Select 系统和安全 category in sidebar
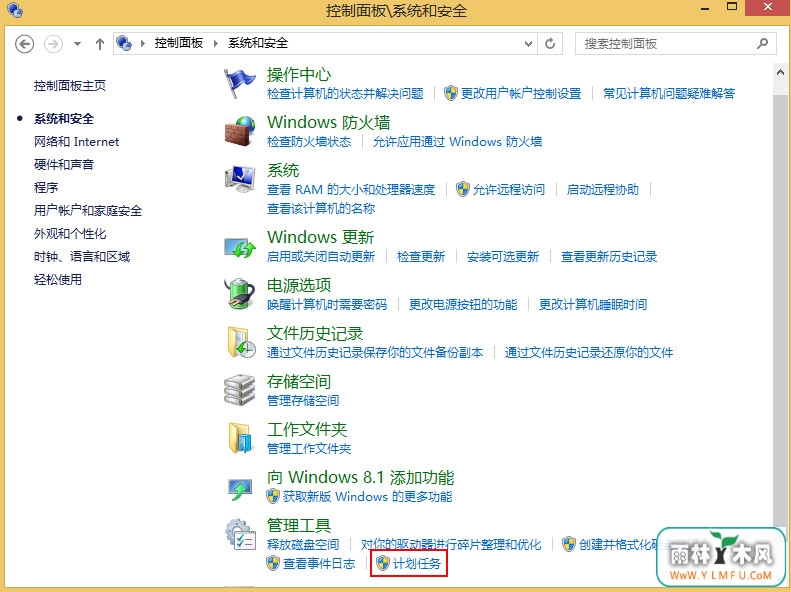Image resolution: width=791 pixels, height=592 pixels. 64,119
